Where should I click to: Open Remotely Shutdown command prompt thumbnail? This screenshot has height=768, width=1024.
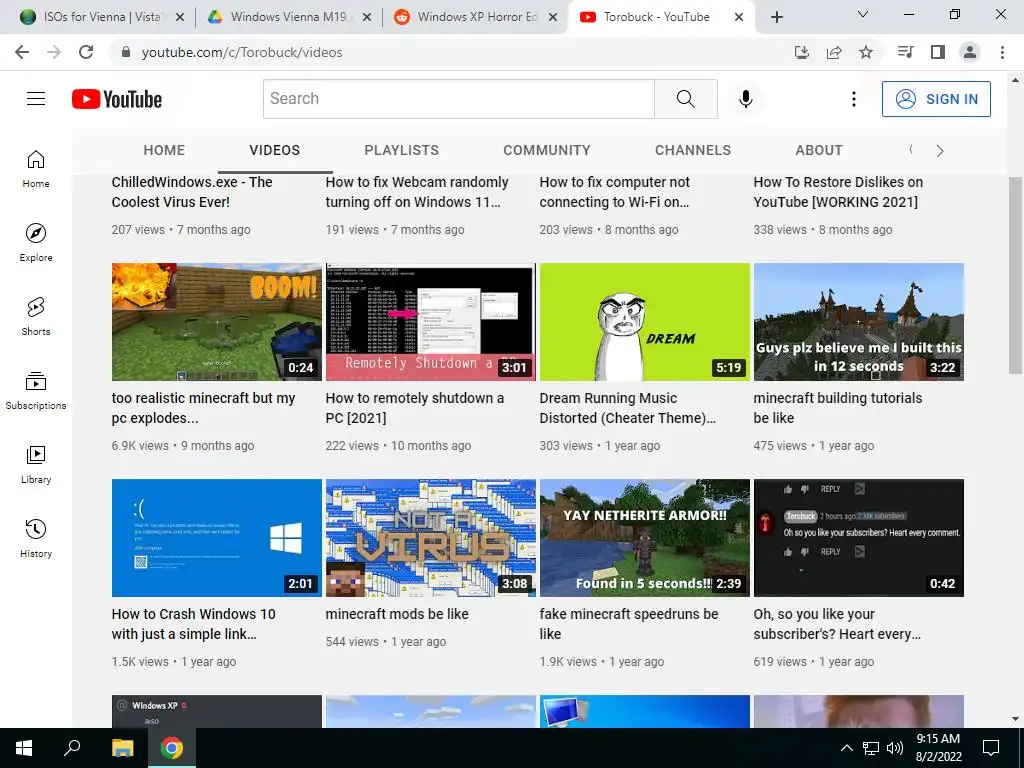431,322
